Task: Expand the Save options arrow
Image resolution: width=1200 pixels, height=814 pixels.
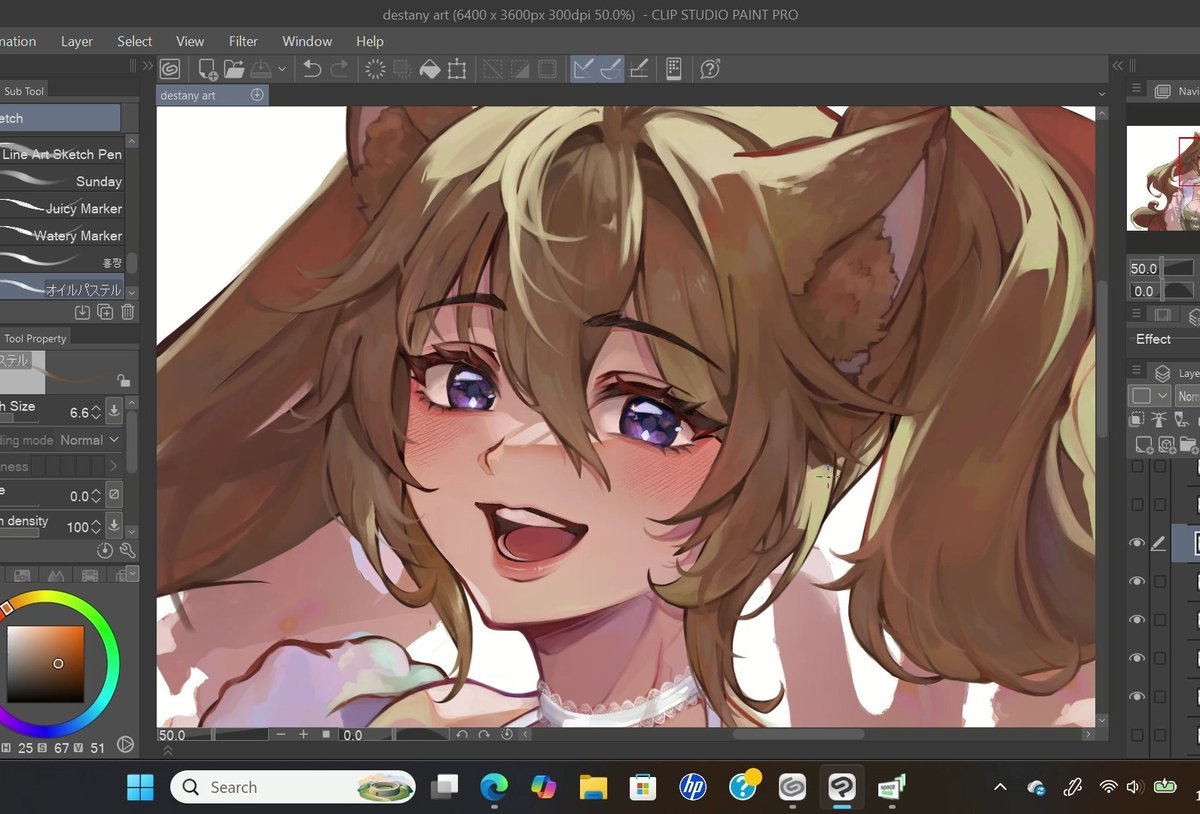Action: [x=282, y=69]
